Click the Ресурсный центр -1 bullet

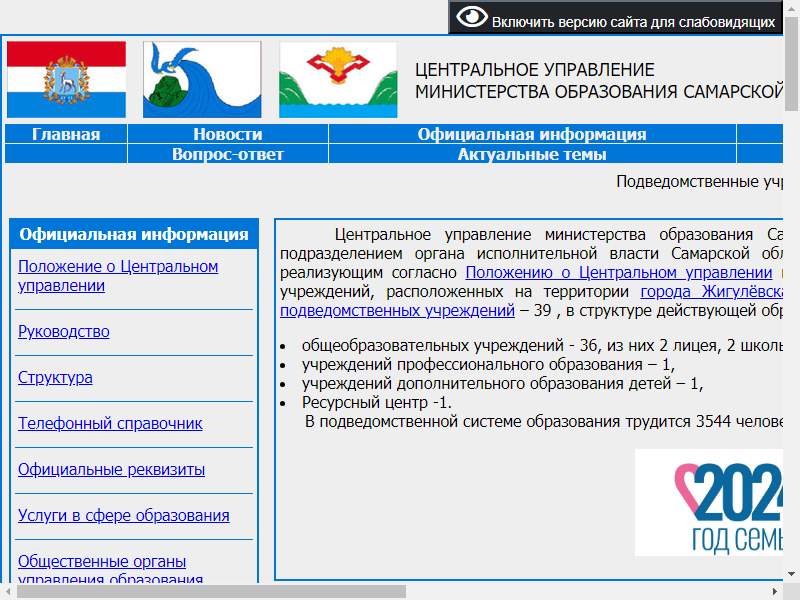(377, 403)
